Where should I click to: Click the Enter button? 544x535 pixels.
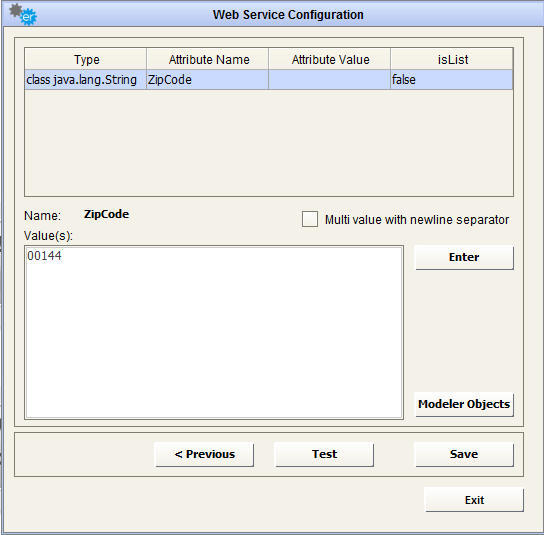464,257
